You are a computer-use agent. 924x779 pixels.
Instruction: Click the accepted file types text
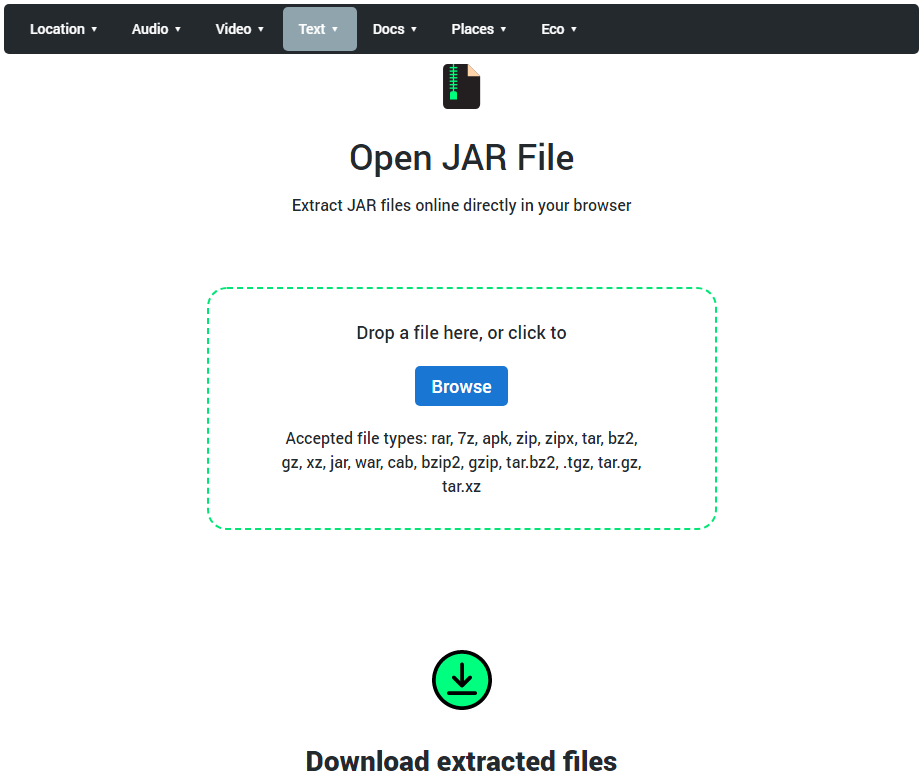[x=461, y=462]
